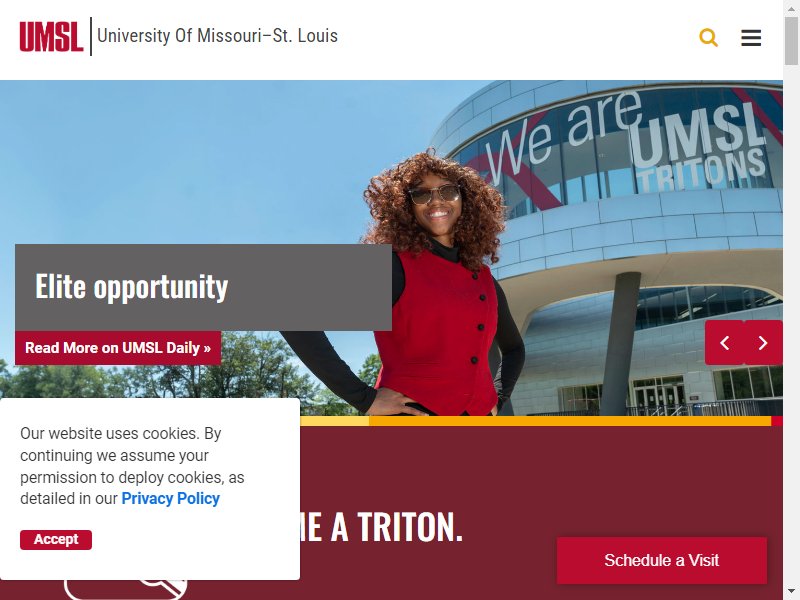Open the hamburger navigation menu
Image resolution: width=800 pixels, height=600 pixels.
pyautogui.click(x=751, y=38)
